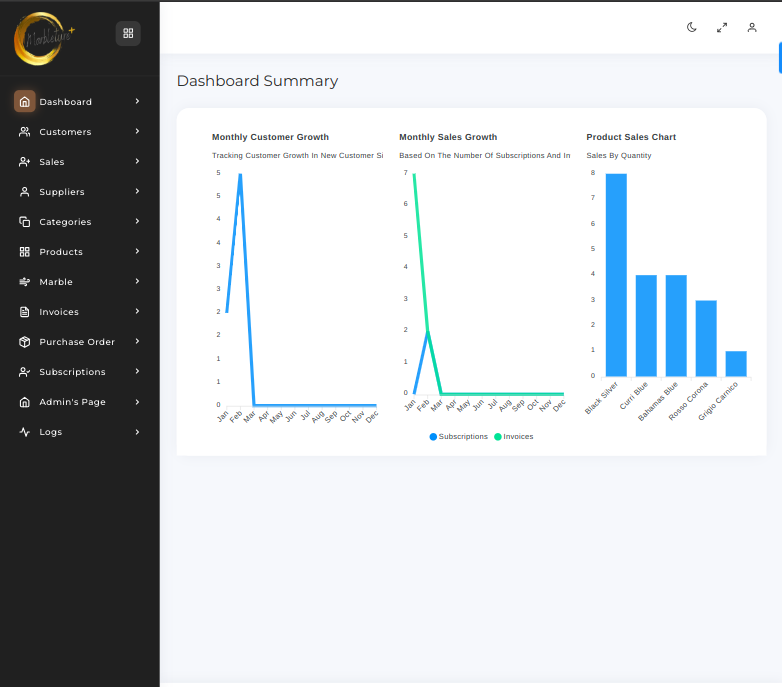Click the Marbleture logo
Screen dimensions: 782x687
coord(44,38)
